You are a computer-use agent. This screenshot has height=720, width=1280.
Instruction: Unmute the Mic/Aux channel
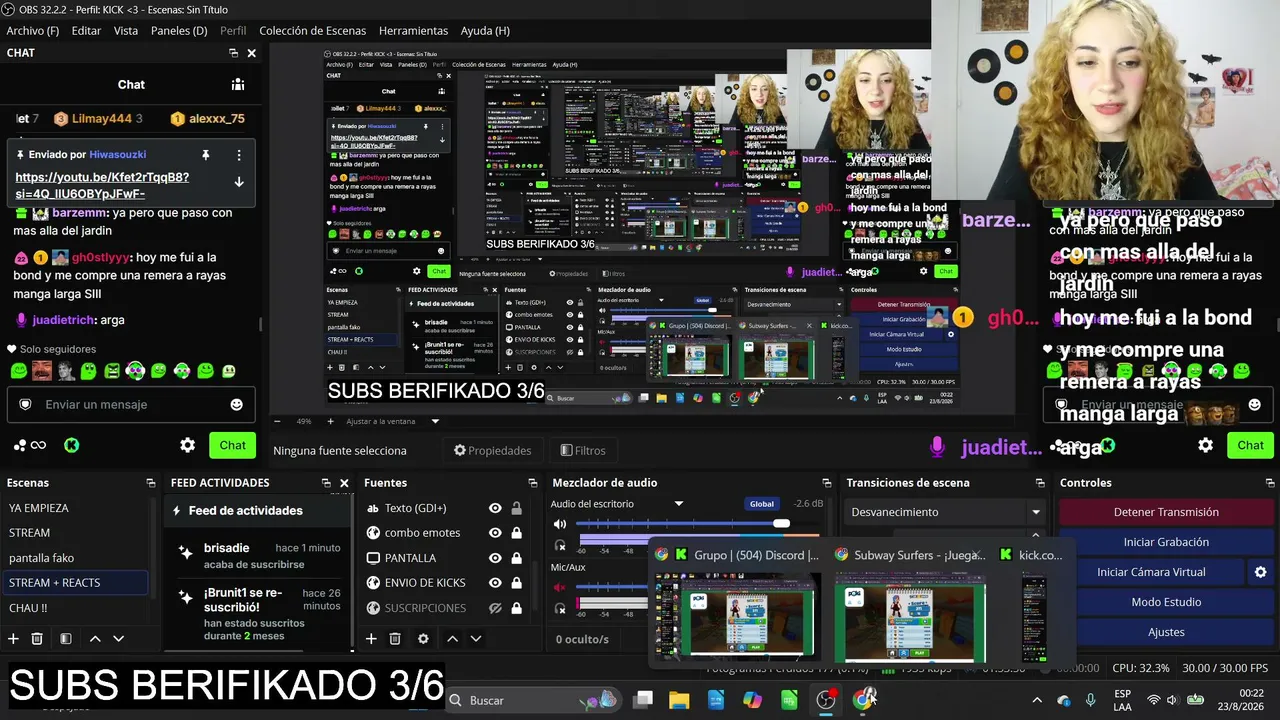click(560, 587)
